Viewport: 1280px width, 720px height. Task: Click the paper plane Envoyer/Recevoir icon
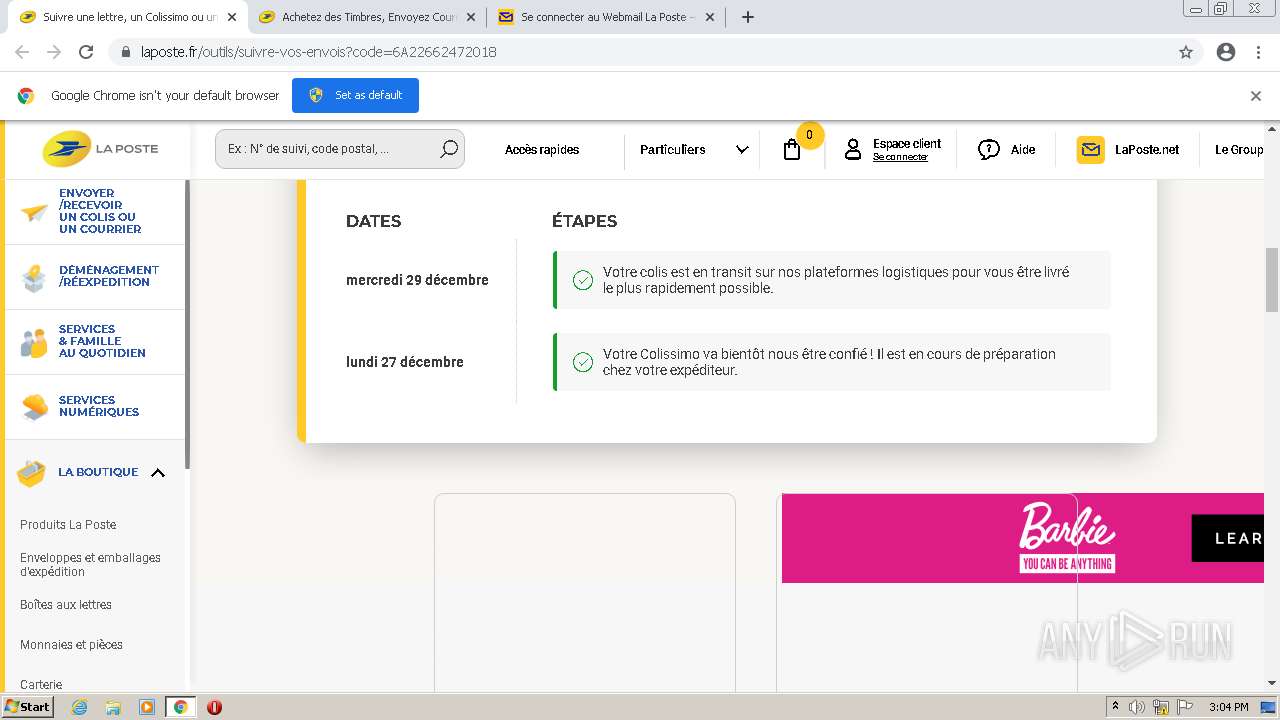[34, 211]
